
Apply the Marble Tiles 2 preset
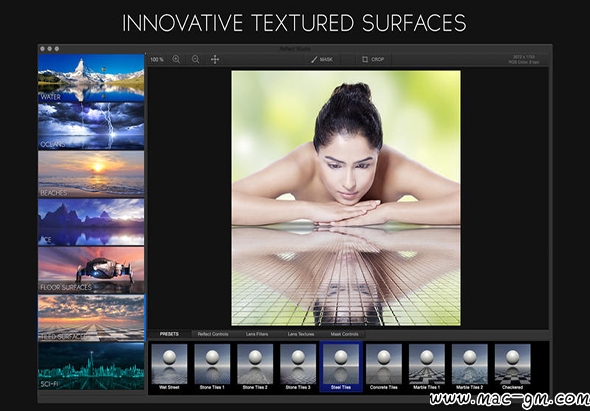pos(470,367)
